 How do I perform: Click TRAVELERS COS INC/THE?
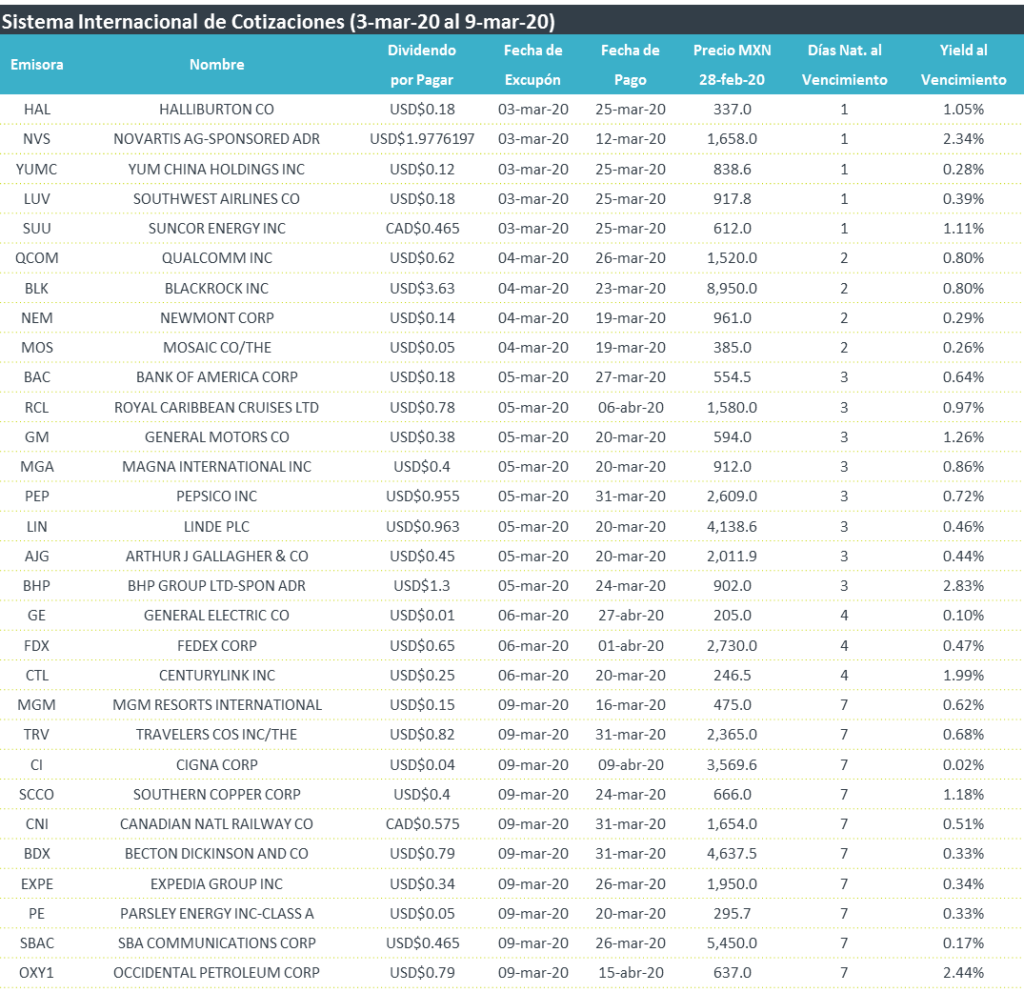point(217,734)
